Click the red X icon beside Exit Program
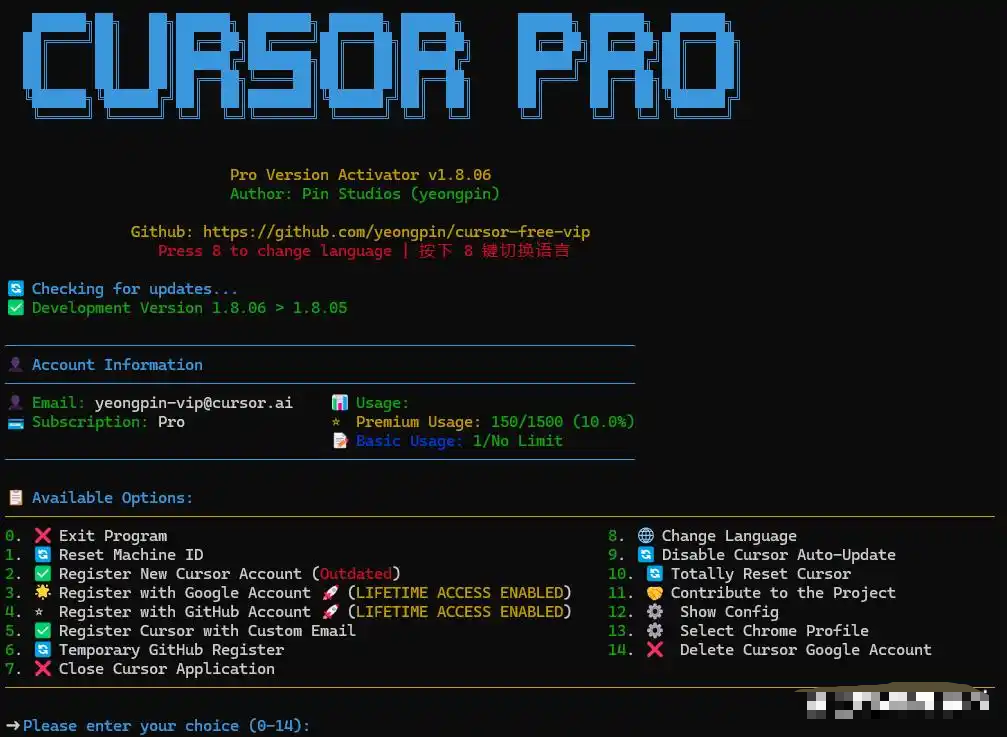1007x737 pixels. pyautogui.click(x=42, y=535)
